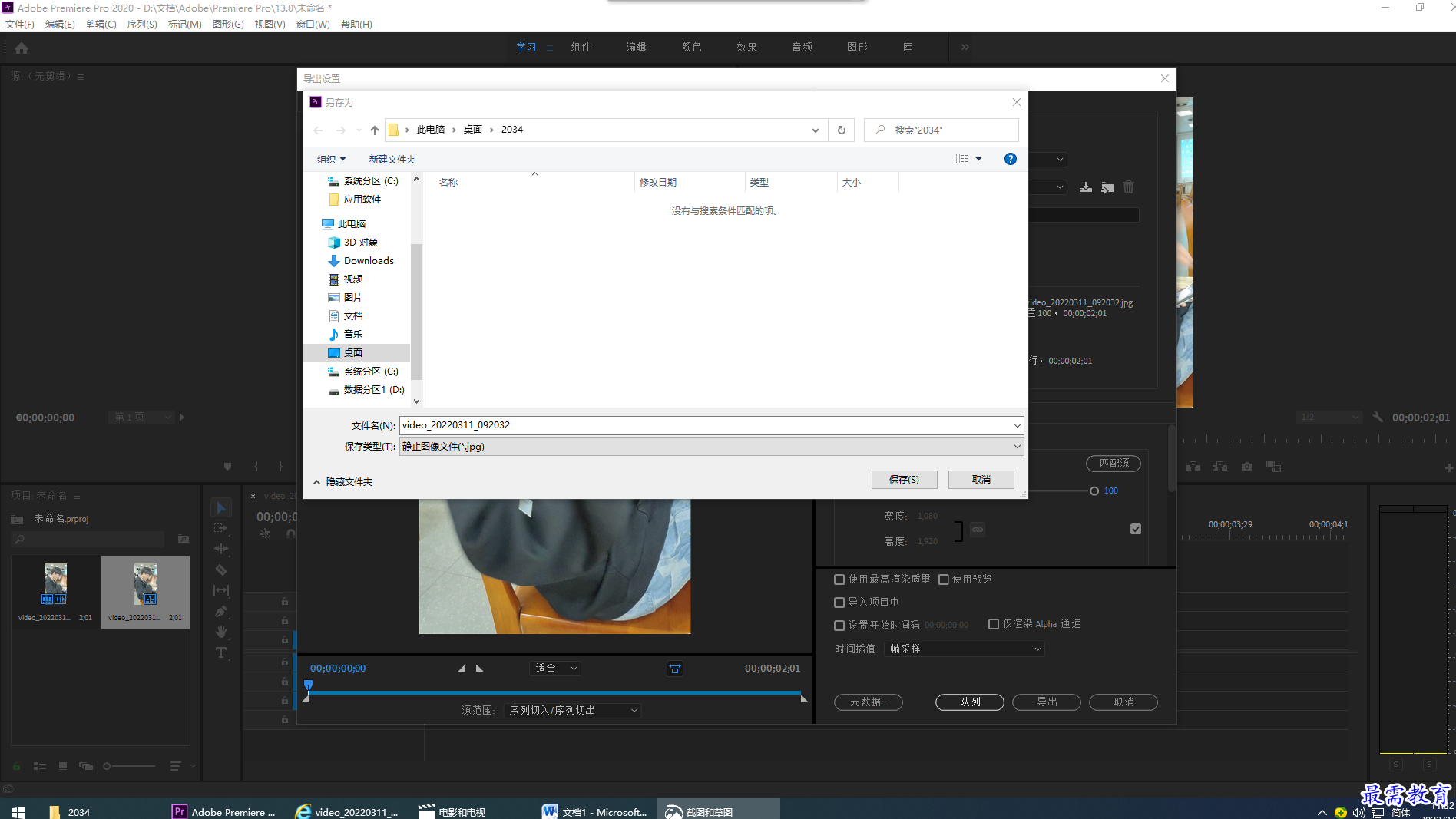Switch to the Editing workspace tab
1456x819 pixels.
(x=636, y=48)
